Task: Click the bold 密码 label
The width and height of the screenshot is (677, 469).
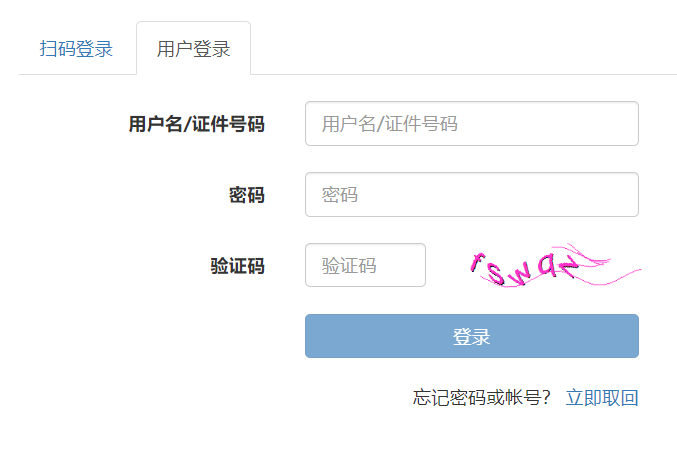Action: click(x=246, y=195)
